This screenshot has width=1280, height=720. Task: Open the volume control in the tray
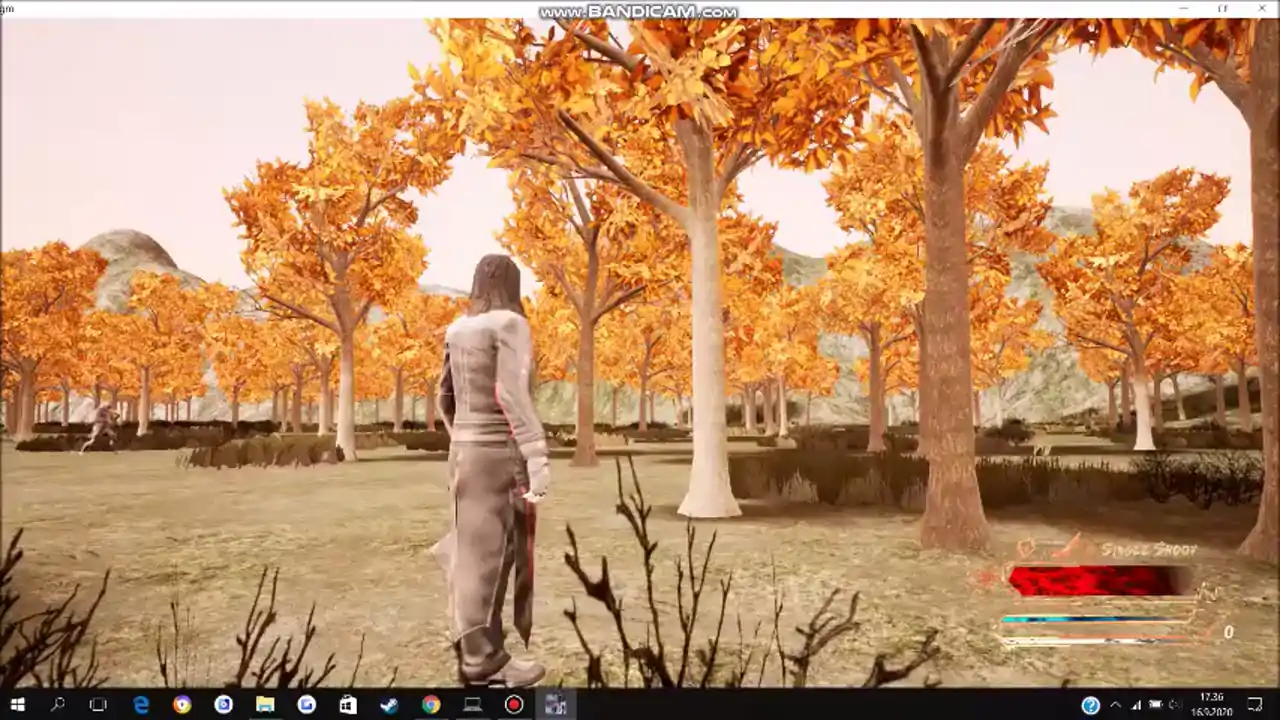click(1175, 704)
